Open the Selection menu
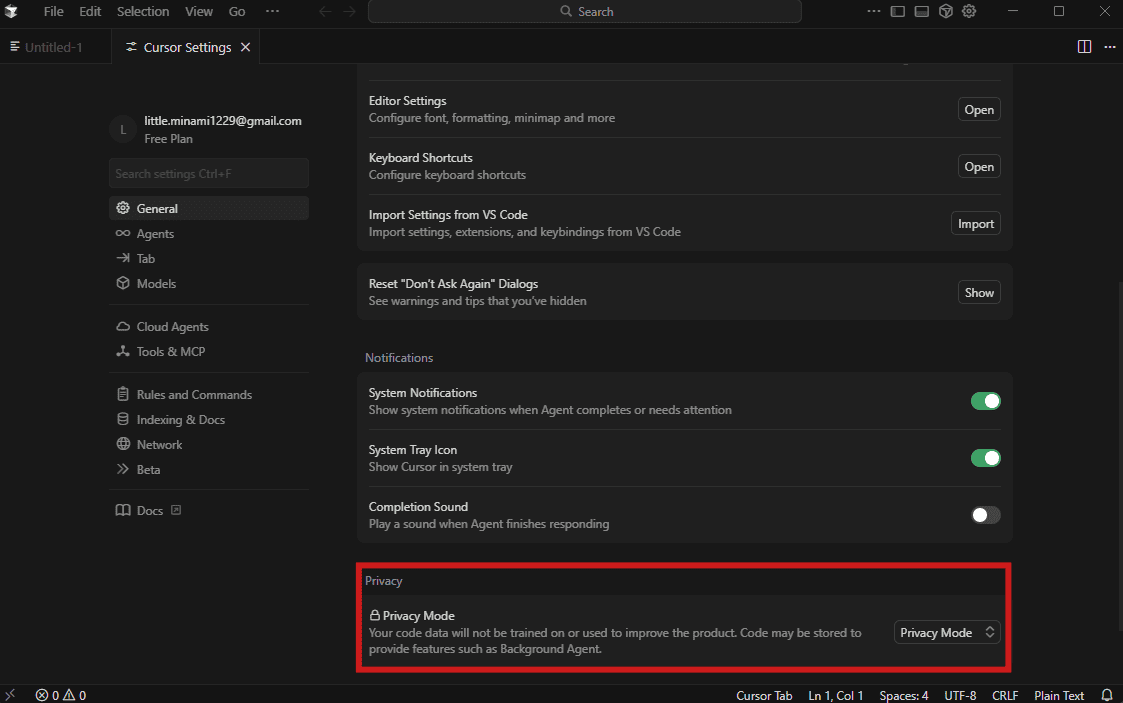The width and height of the screenshot is (1123, 703). pyautogui.click(x=143, y=12)
